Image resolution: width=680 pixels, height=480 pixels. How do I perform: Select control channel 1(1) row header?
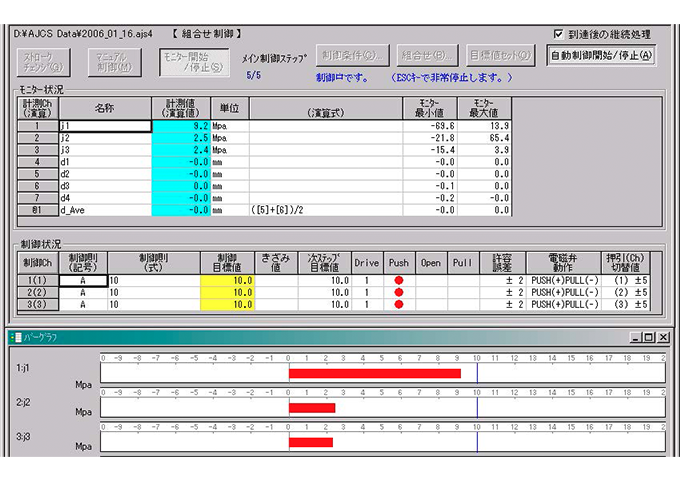(x=38, y=281)
